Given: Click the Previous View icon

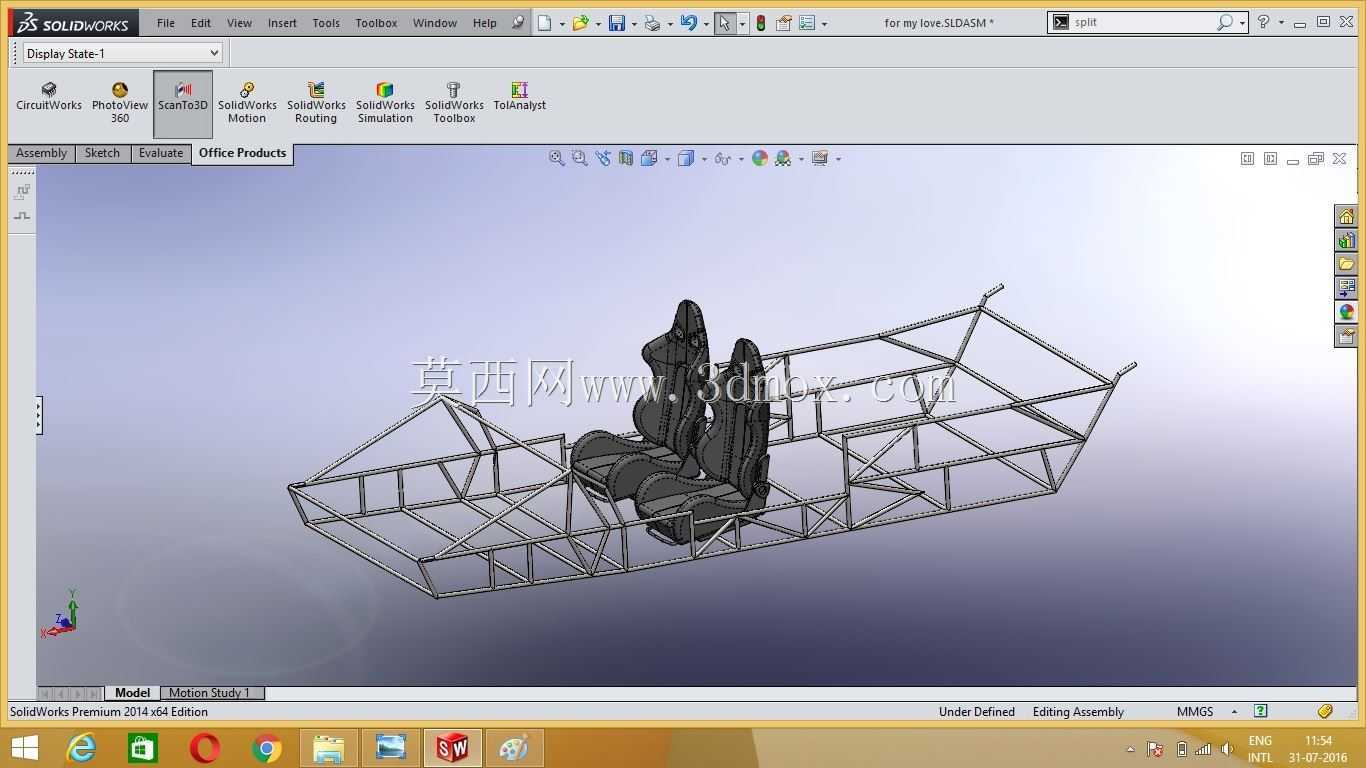Looking at the screenshot, I should pyautogui.click(x=602, y=158).
